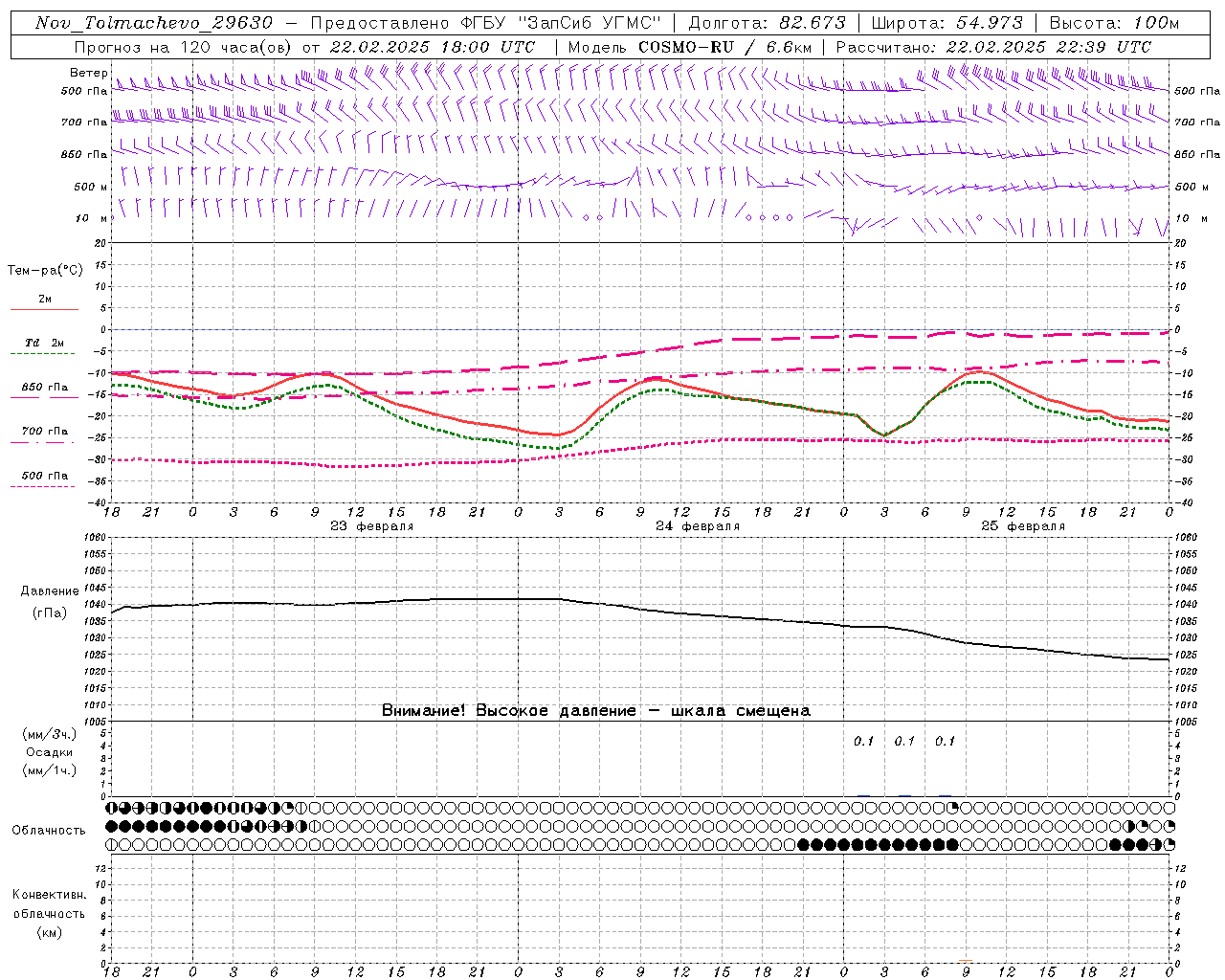The image size is (1225, 980).
Task: Click the (мм/3ч.) unit label
Action: 50,734
